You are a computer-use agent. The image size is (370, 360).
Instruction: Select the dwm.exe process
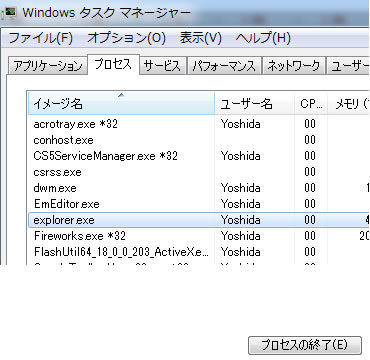(199, 188)
